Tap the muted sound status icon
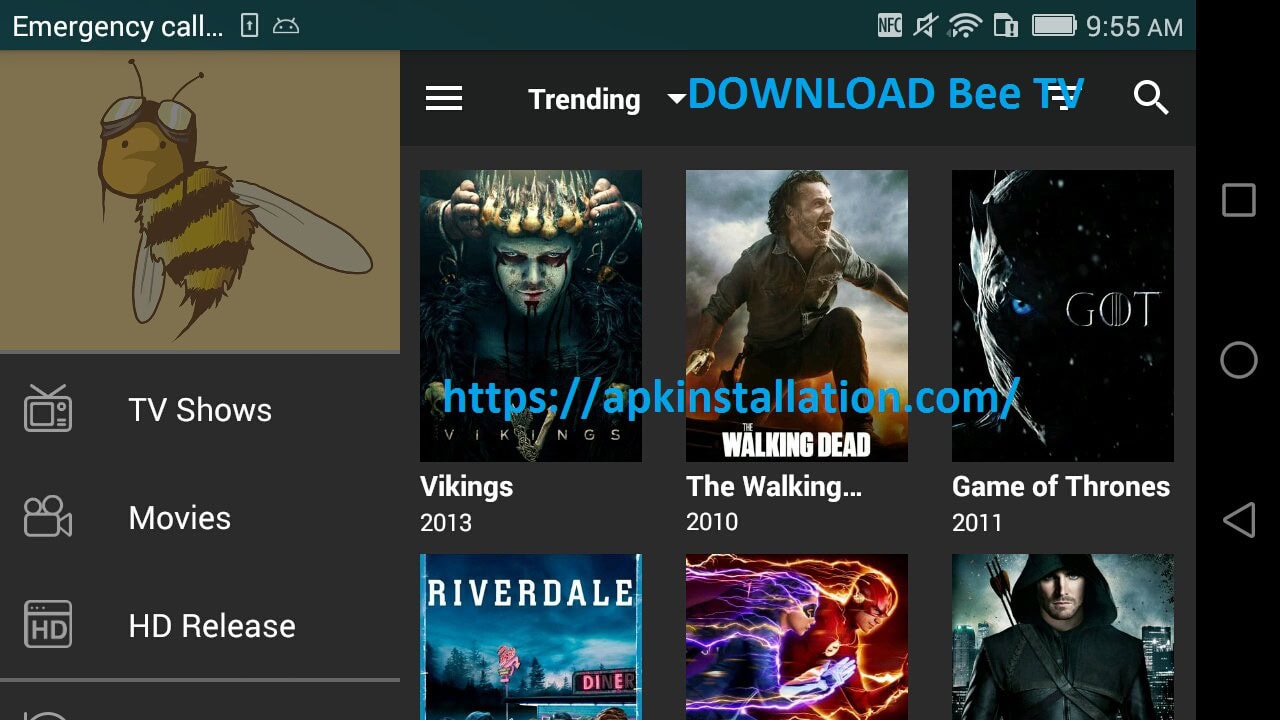 pos(926,26)
